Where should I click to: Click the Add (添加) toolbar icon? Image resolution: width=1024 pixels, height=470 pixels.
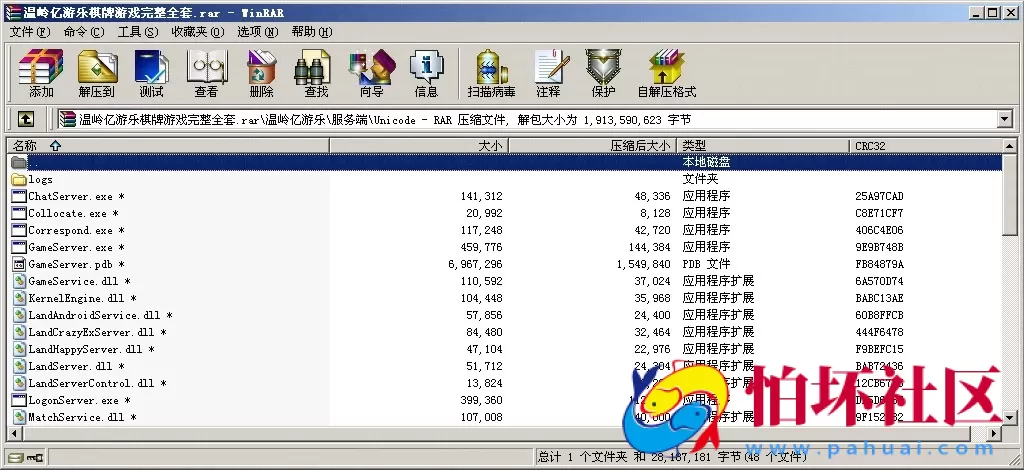41,73
